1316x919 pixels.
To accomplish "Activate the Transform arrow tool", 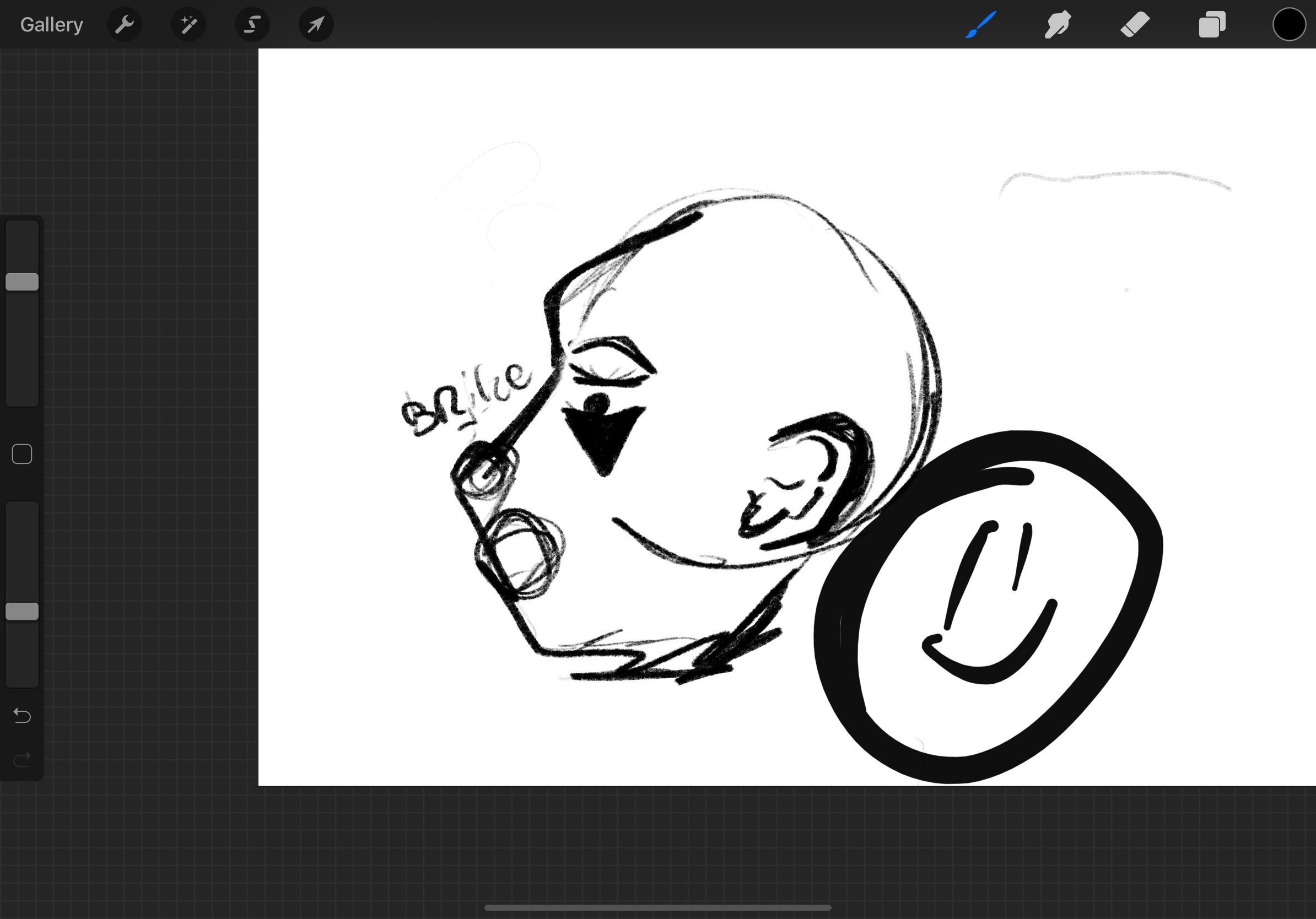I will (x=316, y=25).
